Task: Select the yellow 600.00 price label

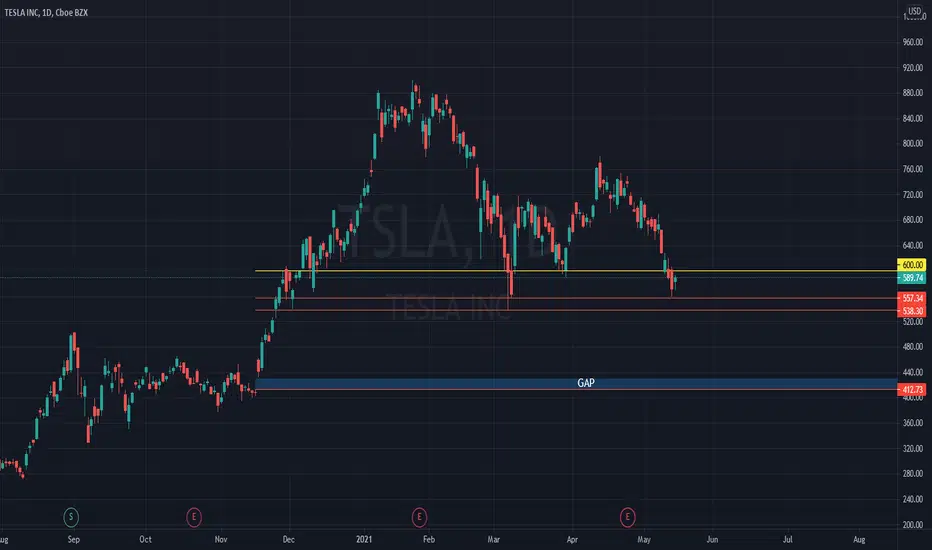Action: [912, 265]
